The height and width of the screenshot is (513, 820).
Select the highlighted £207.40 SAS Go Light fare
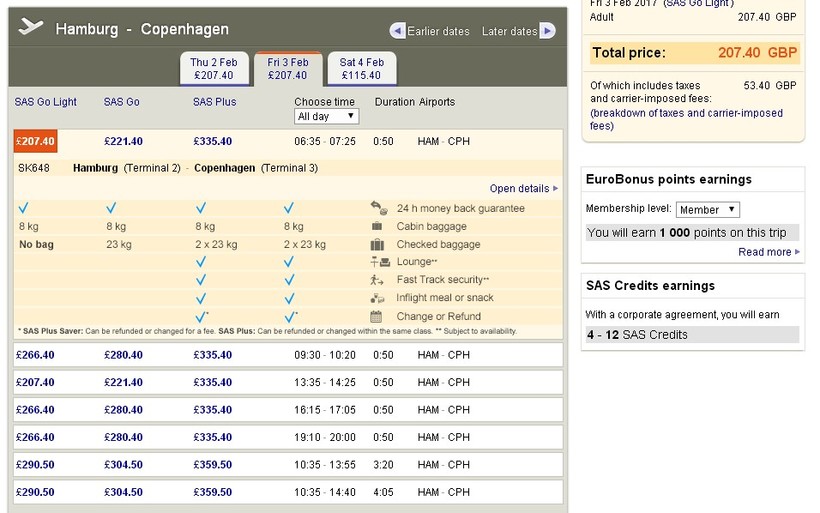click(35, 141)
